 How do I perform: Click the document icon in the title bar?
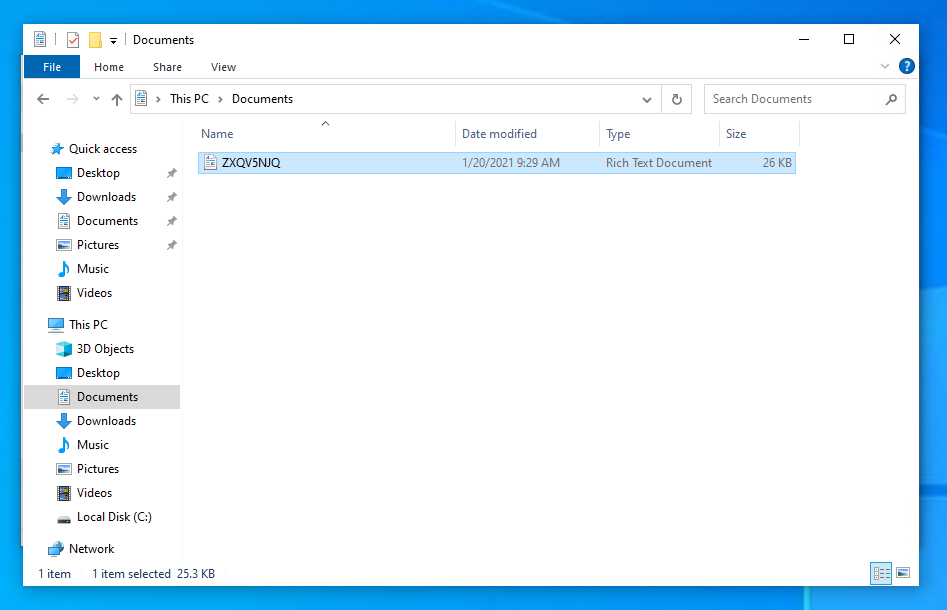40,40
